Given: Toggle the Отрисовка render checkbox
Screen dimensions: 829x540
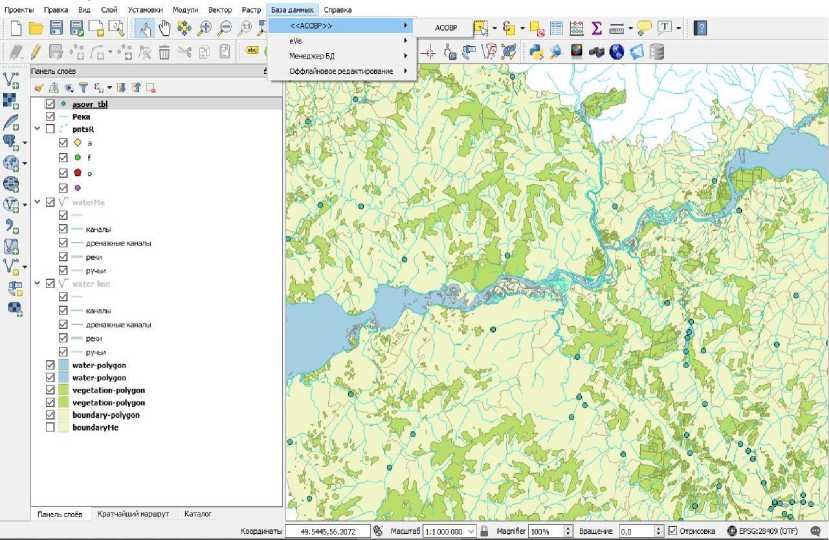Looking at the screenshot, I should click(672, 531).
